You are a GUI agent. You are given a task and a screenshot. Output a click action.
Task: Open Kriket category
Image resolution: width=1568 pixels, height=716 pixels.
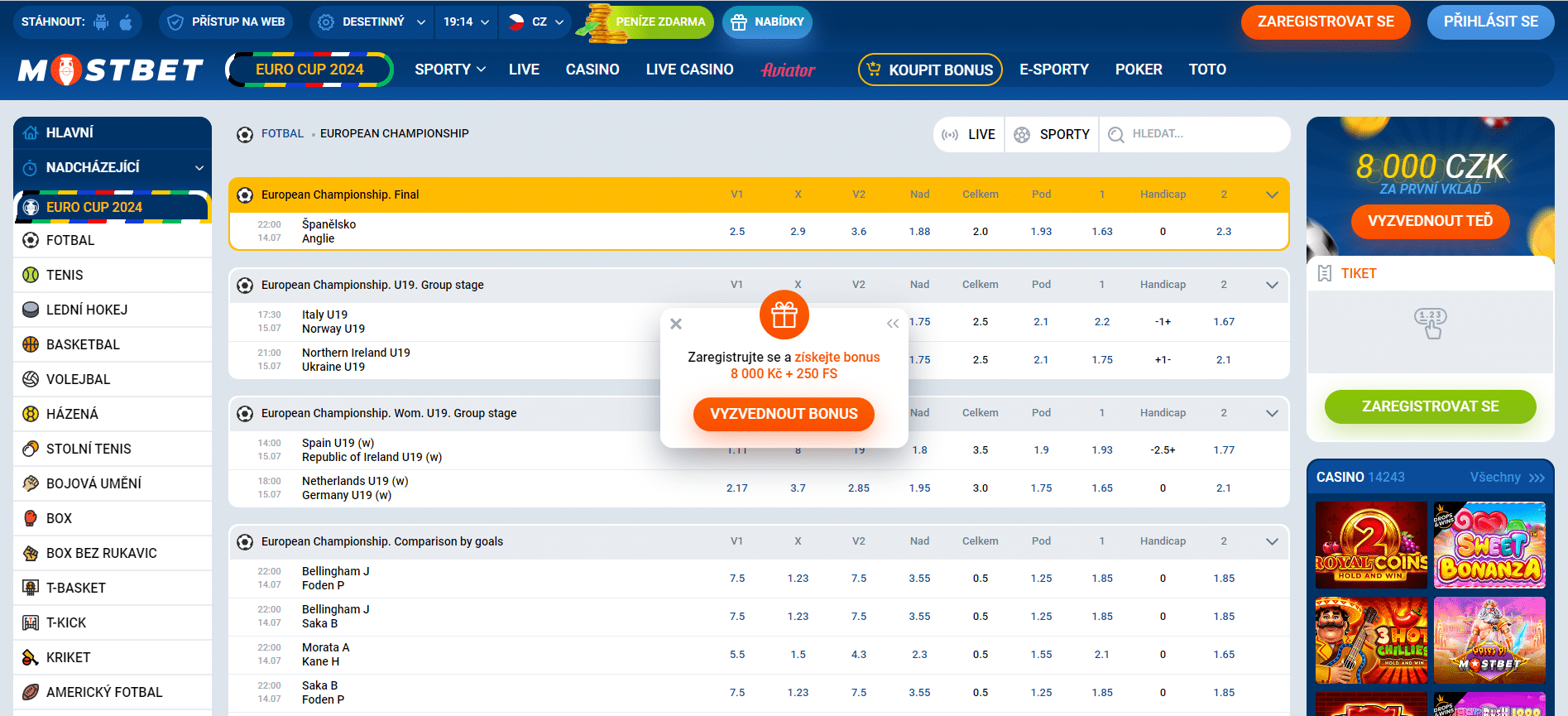pyautogui.click(x=112, y=657)
